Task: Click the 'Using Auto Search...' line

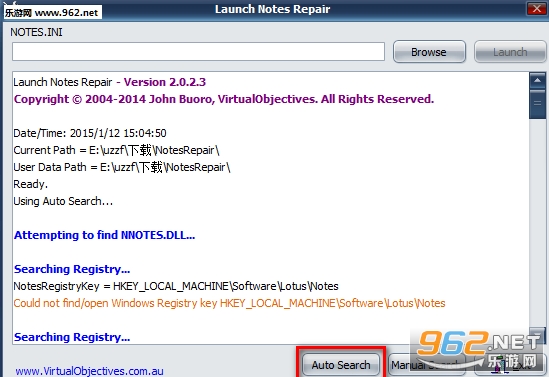Action: coord(63,201)
